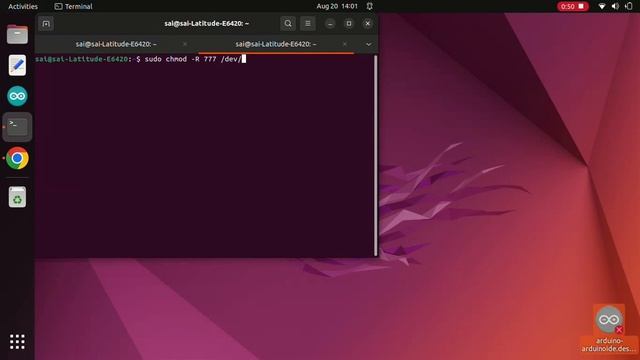640x360 pixels.
Task: Open Arduino IDE from the dock
Action: tap(17, 96)
